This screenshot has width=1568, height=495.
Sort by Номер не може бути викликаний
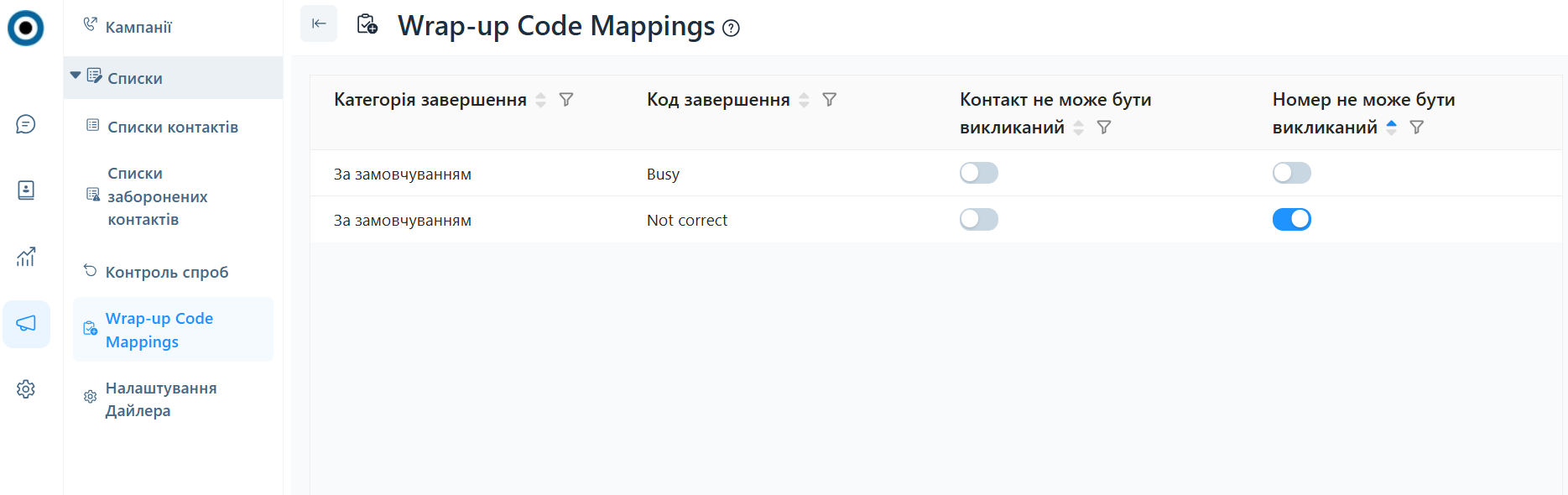tap(1392, 128)
